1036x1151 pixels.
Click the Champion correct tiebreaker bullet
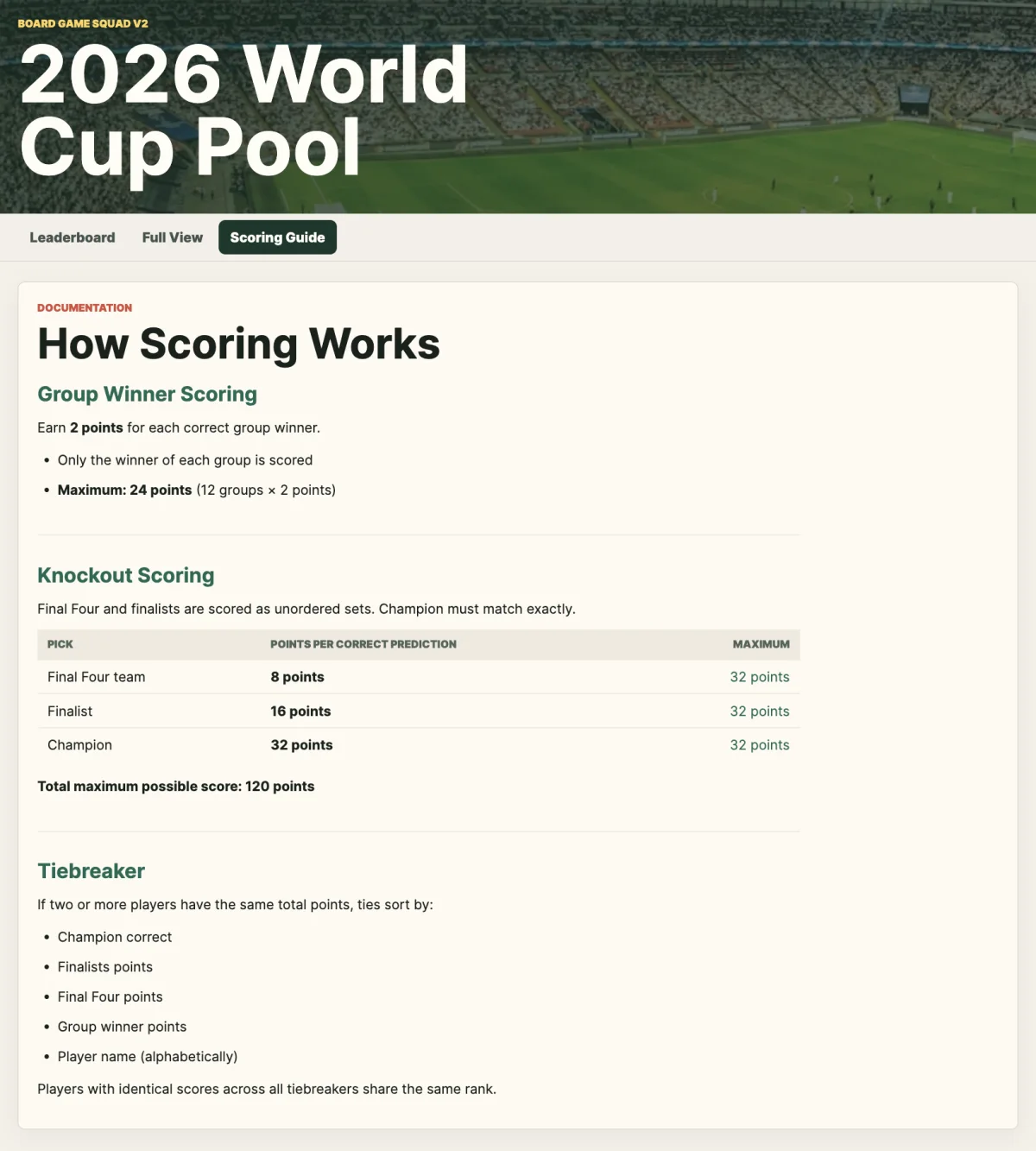click(115, 937)
